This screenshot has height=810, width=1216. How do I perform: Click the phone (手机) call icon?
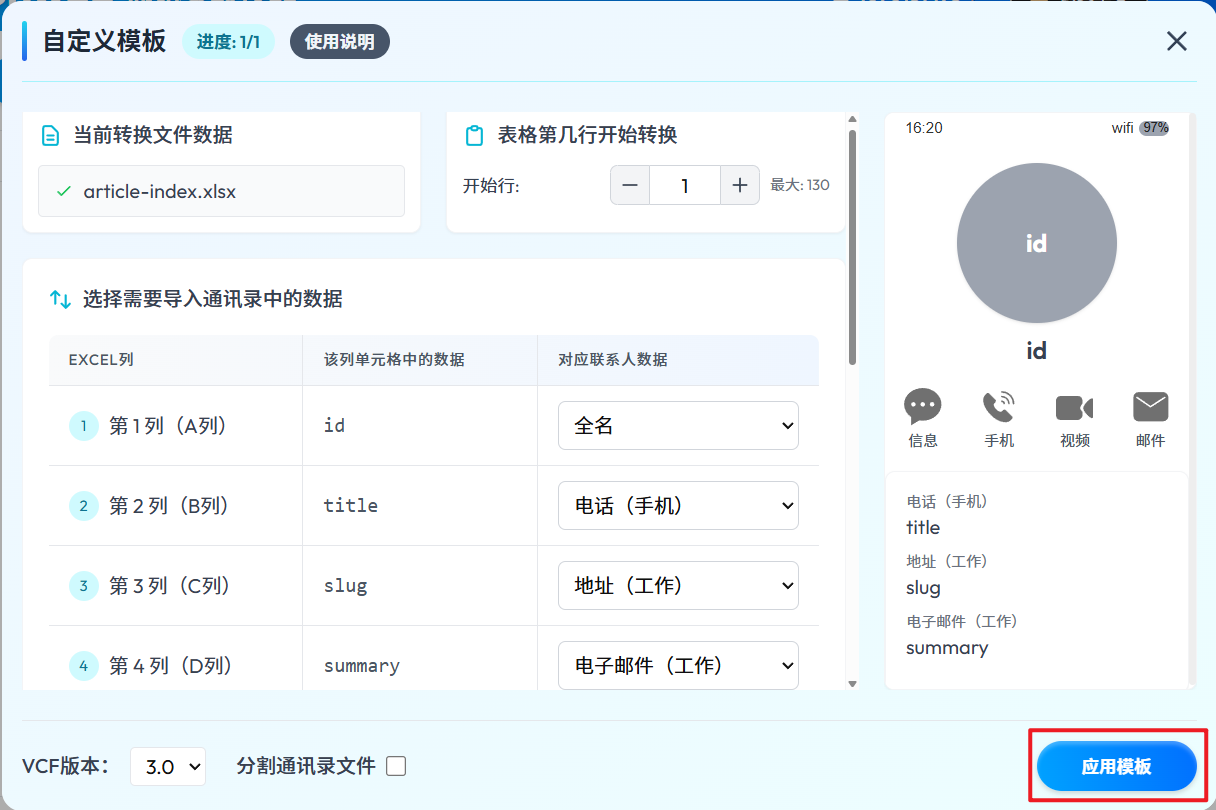click(998, 407)
